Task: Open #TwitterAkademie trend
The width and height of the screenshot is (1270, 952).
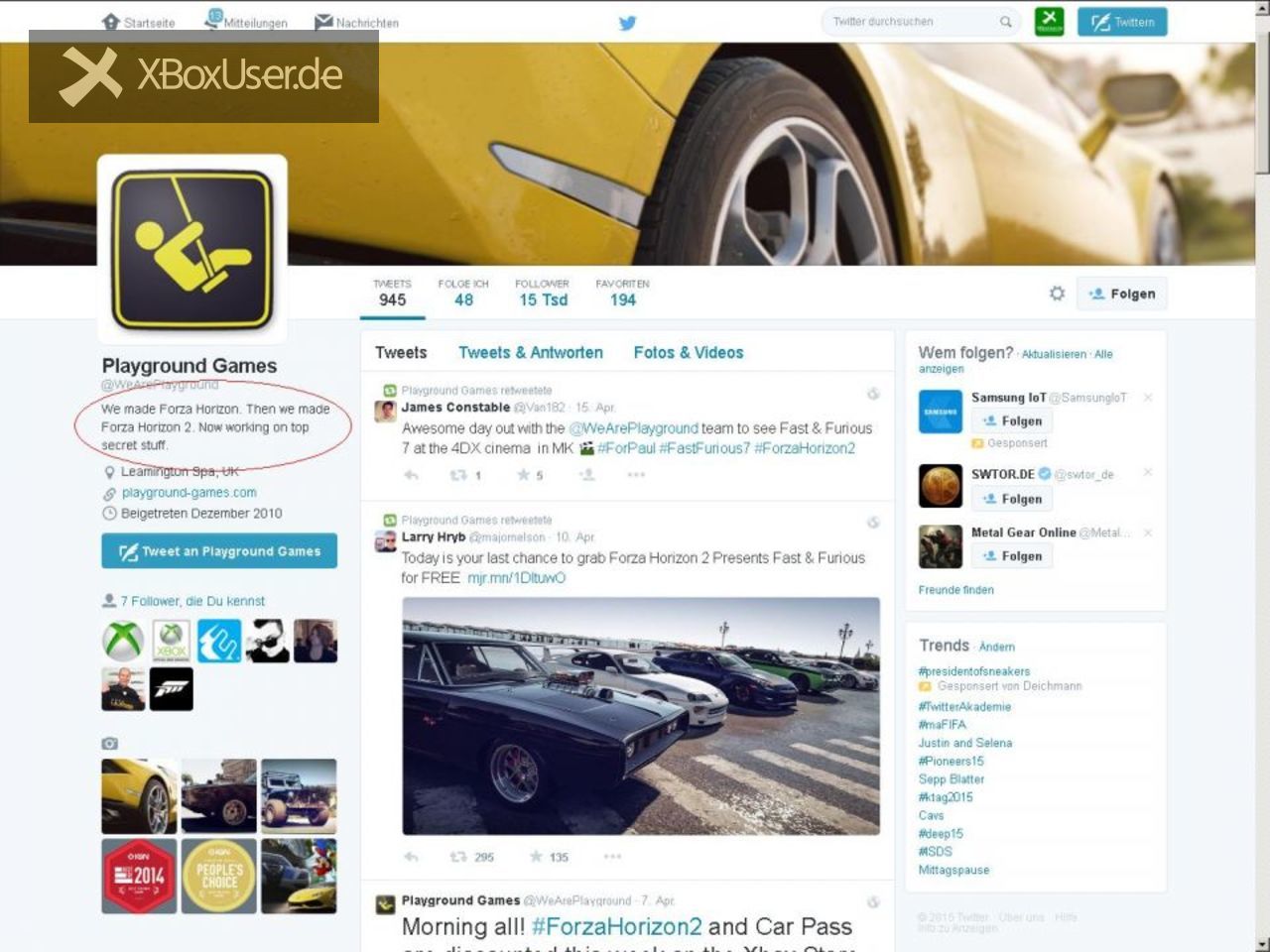Action: pyautogui.click(x=964, y=707)
